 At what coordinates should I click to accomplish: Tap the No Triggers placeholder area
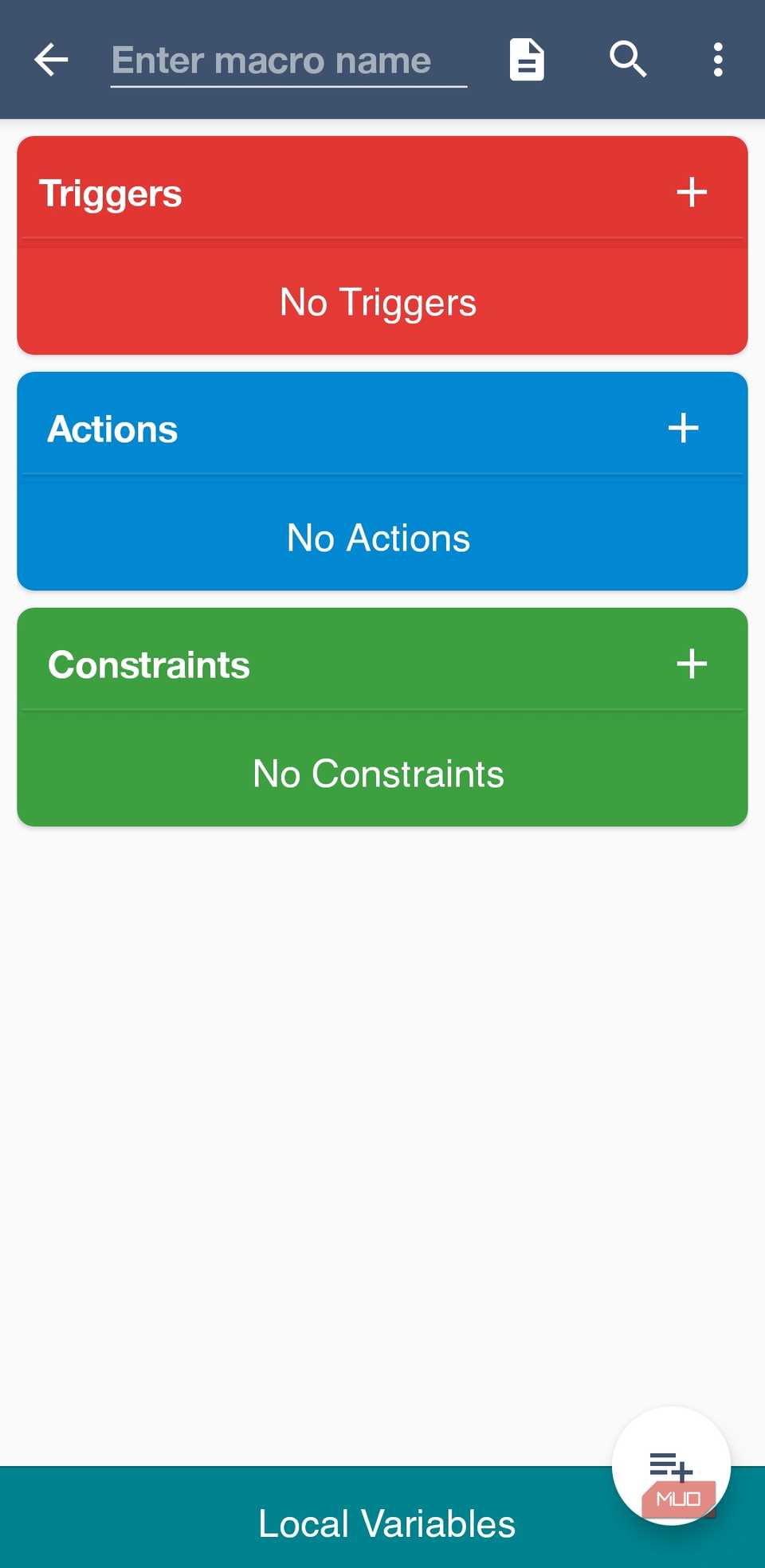377,302
